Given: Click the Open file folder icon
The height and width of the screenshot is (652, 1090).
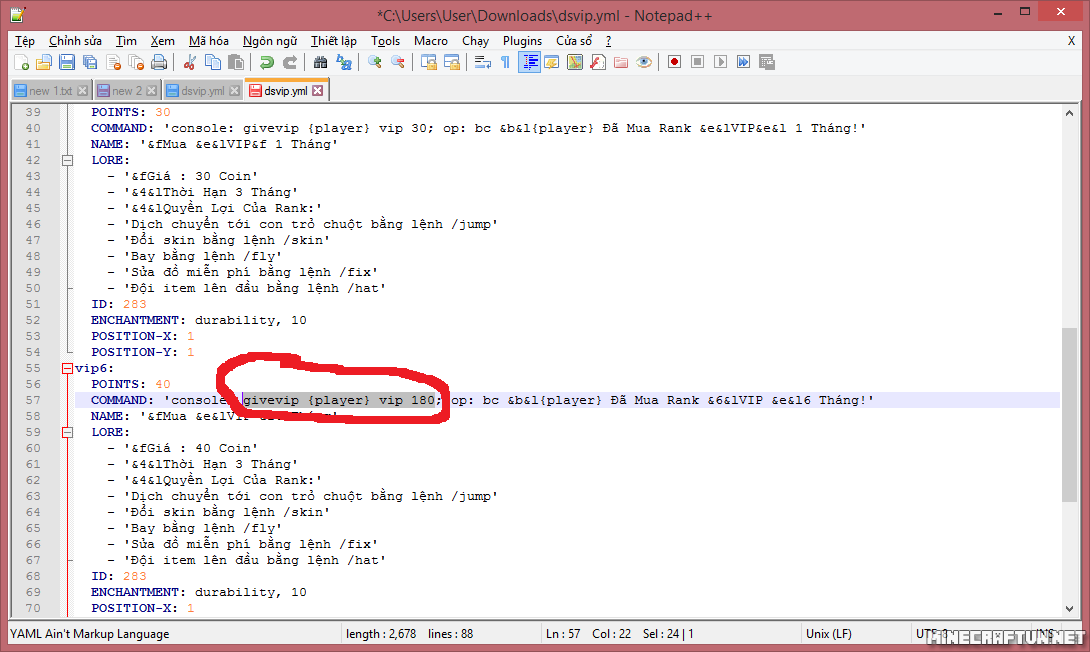Looking at the screenshot, I should [x=44, y=63].
